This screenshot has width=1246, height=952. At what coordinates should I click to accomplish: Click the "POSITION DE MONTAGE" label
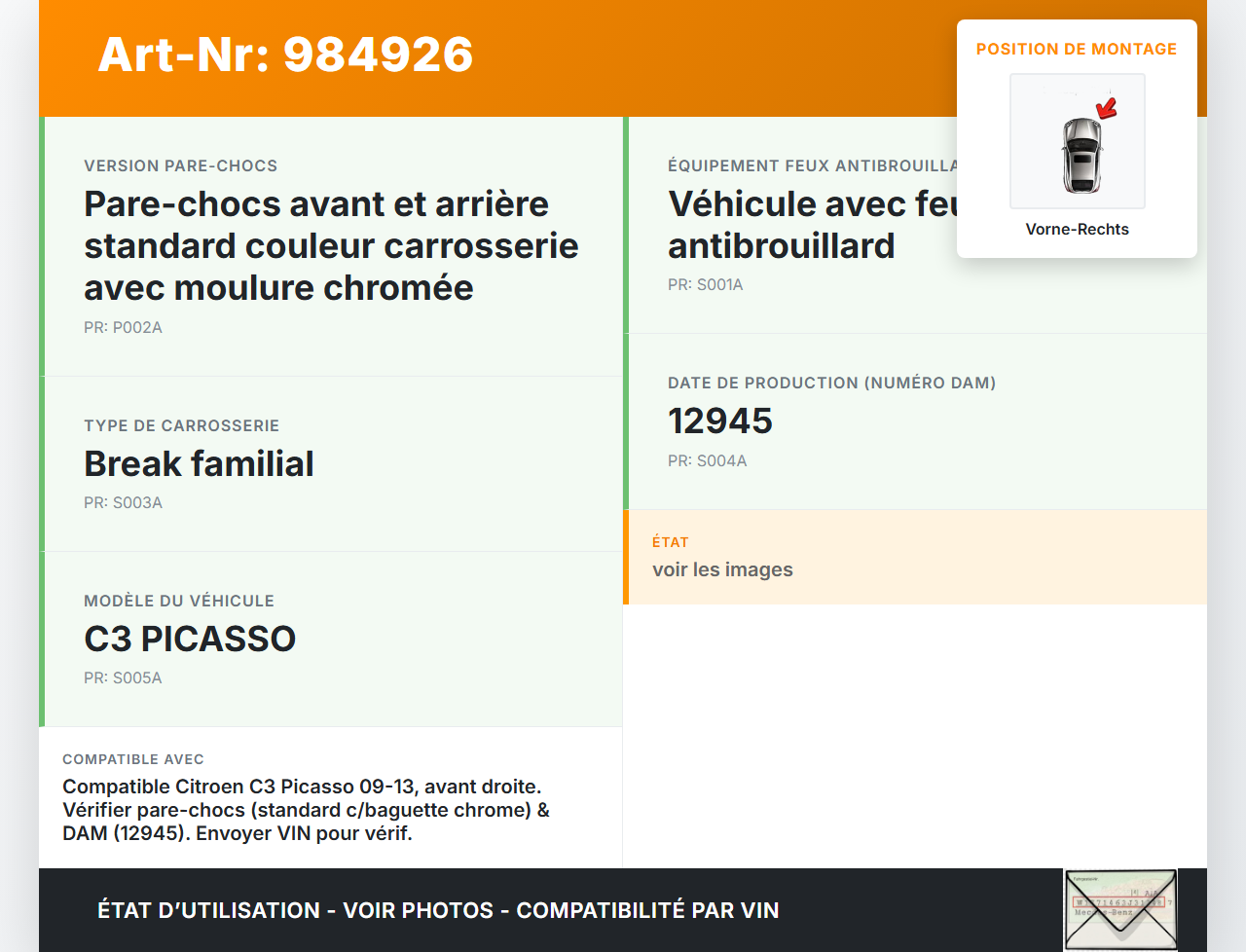tap(1077, 49)
